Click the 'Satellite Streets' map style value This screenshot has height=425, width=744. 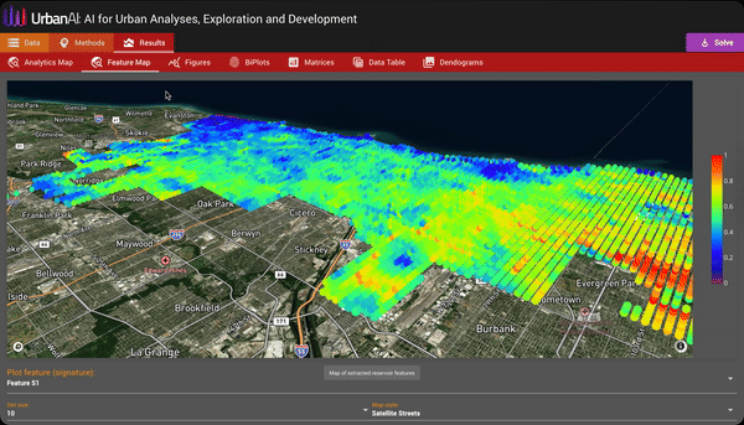396,413
